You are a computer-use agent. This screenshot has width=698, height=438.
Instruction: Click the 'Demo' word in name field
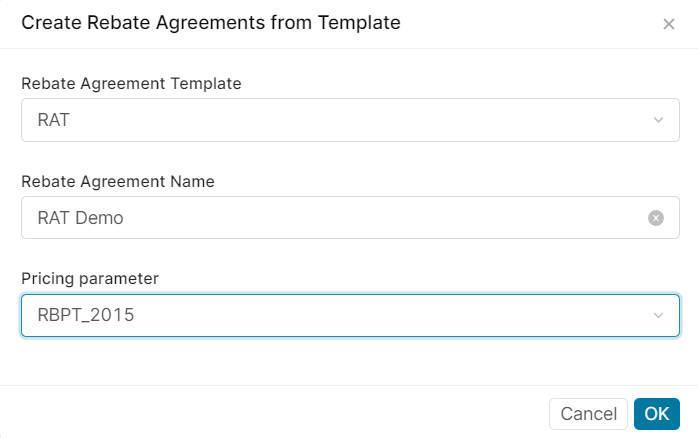(x=100, y=218)
